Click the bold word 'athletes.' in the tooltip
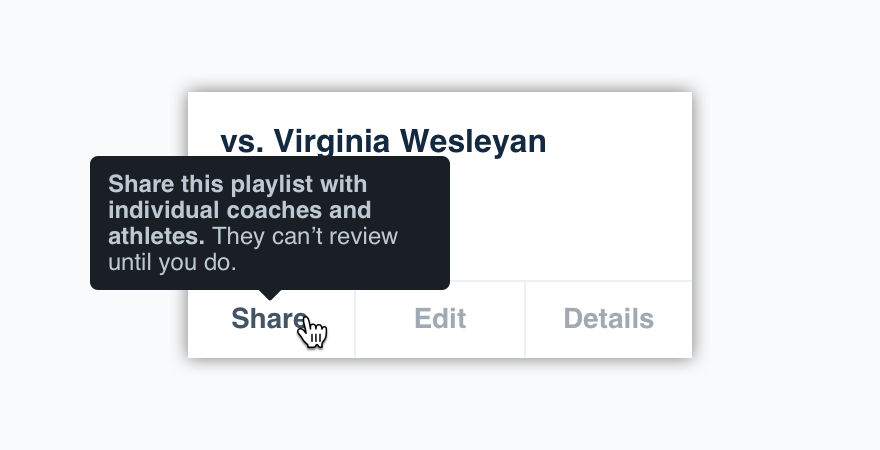Screen dimensions: 880x450 (x=156, y=236)
